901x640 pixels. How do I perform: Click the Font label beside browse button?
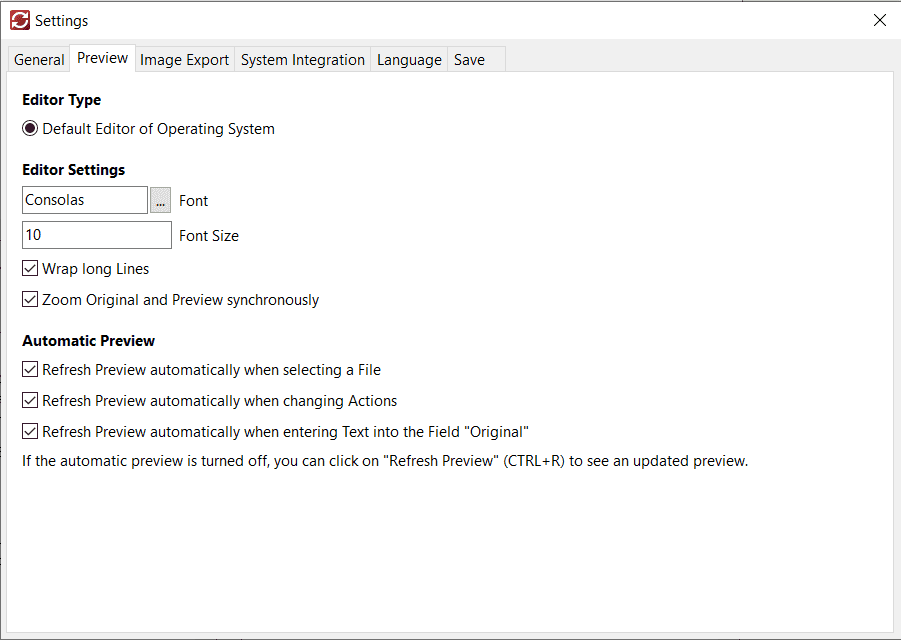tap(193, 201)
